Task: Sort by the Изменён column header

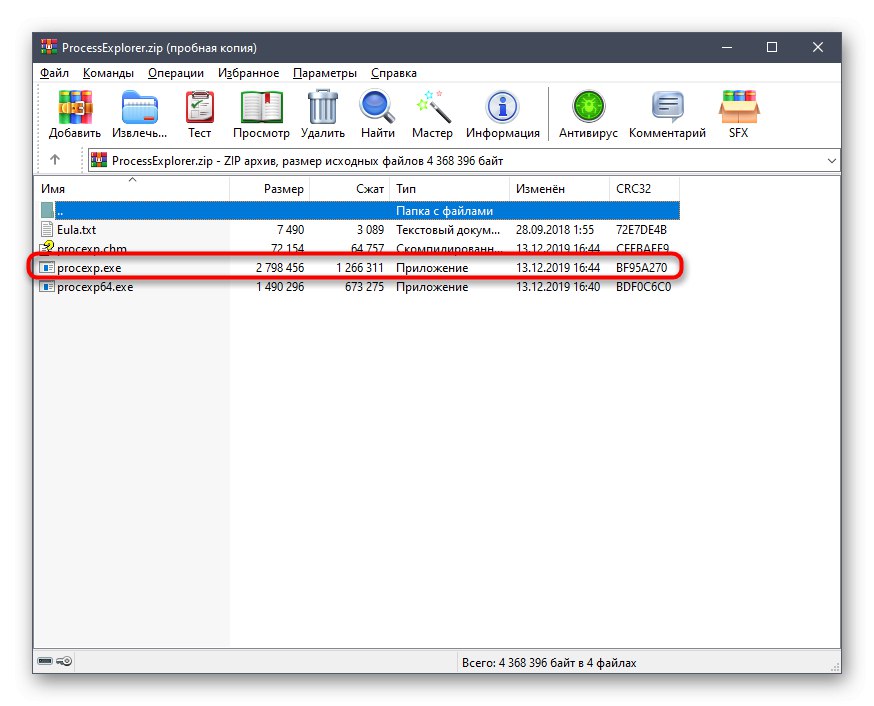Action: coord(559,188)
